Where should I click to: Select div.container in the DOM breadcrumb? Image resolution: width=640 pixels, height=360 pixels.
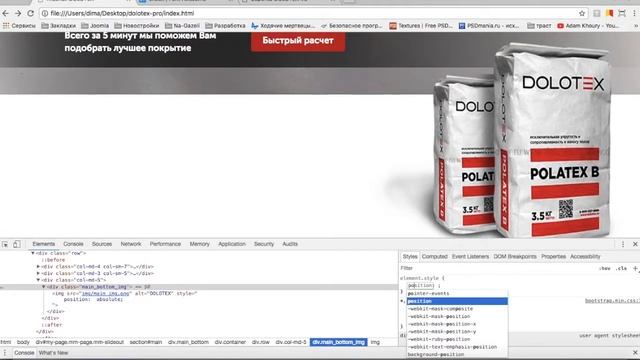(230, 342)
